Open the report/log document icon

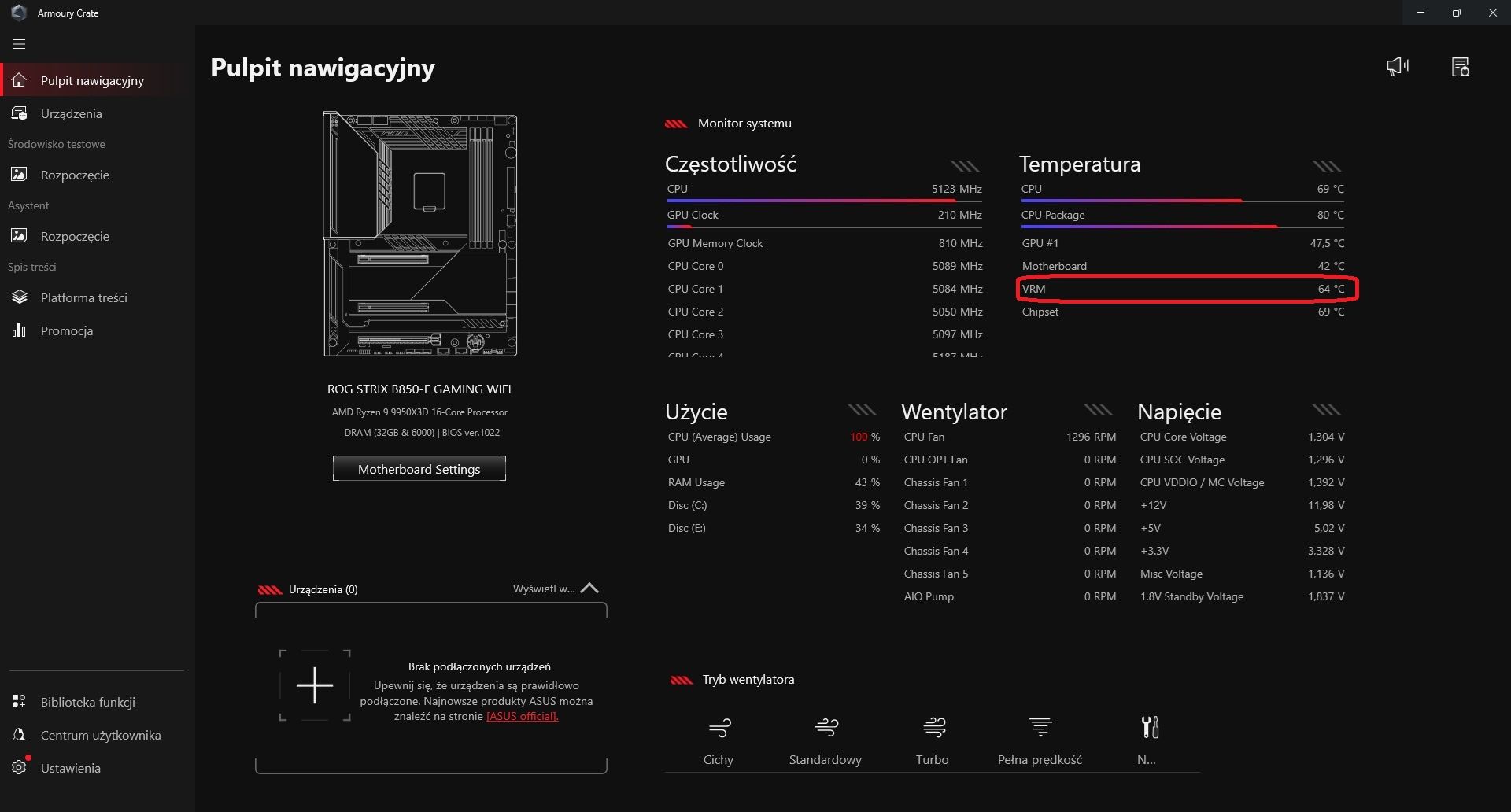[1461, 67]
